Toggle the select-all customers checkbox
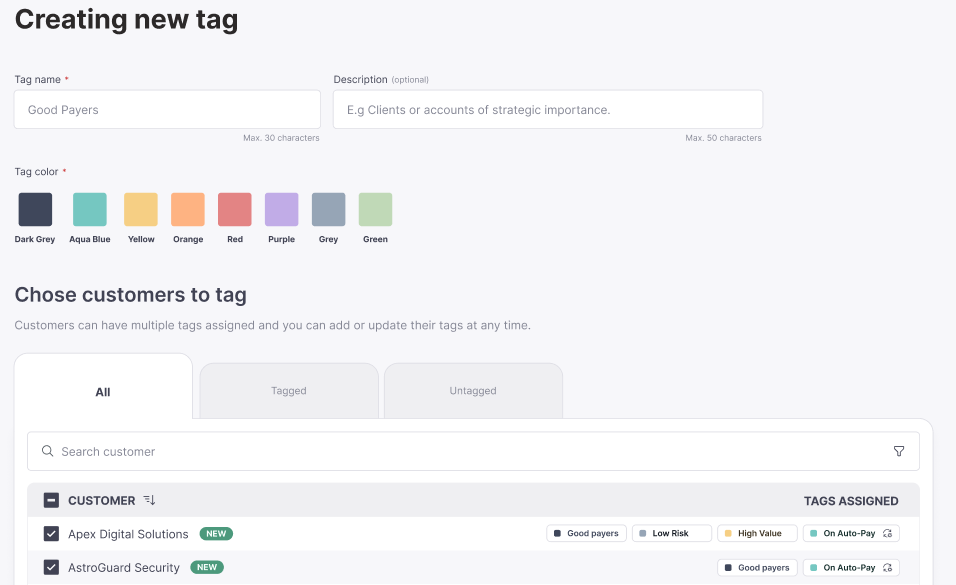The width and height of the screenshot is (956, 585). tap(51, 500)
